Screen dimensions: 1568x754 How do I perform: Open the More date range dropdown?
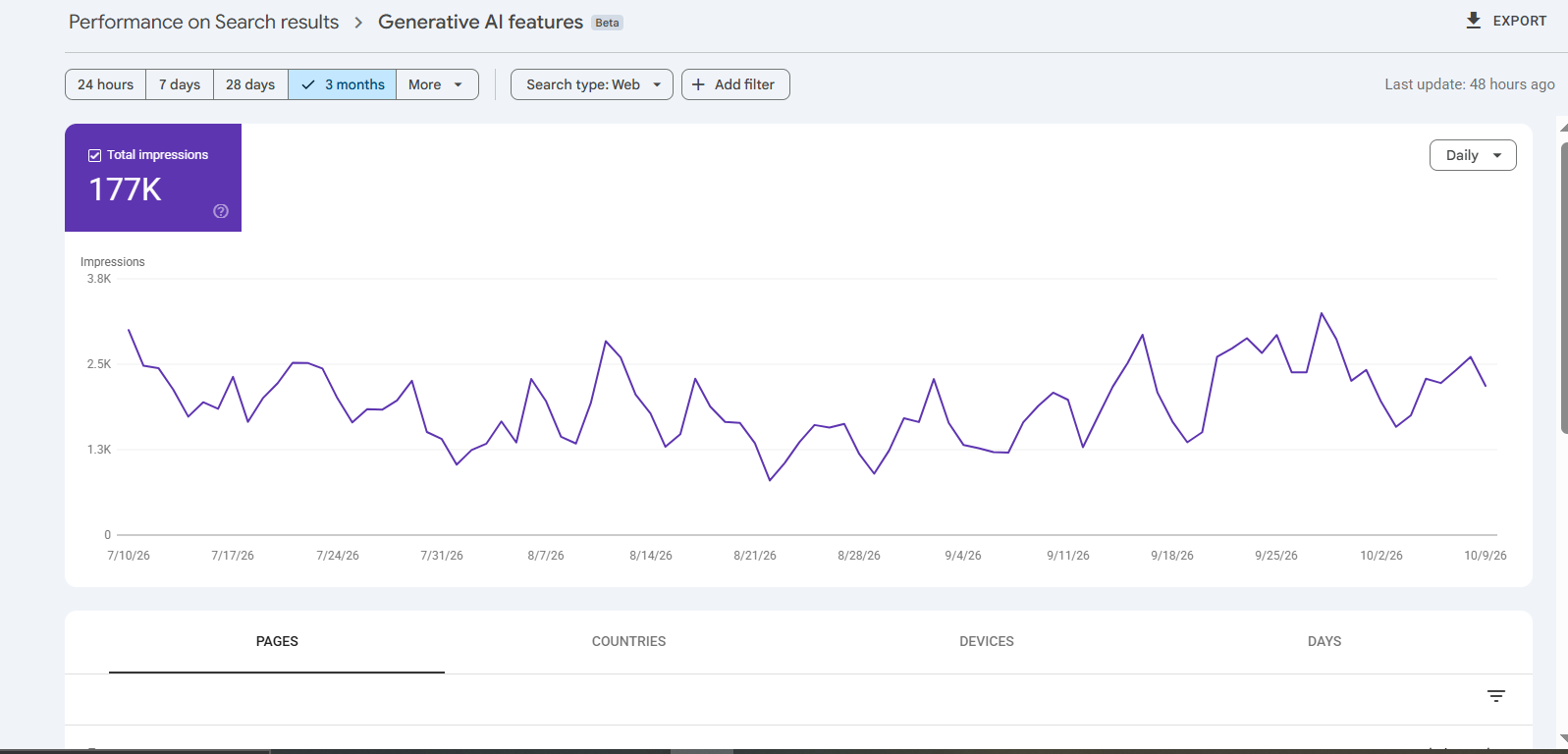(437, 84)
